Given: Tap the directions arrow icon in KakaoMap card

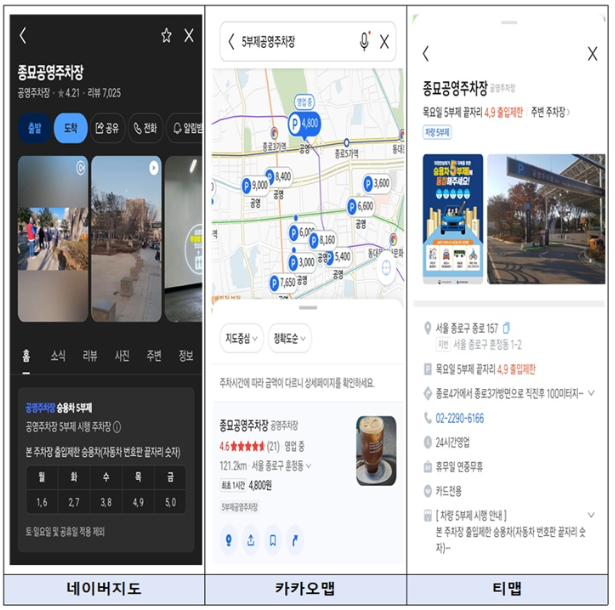Looking at the screenshot, I should click(296, 540).
